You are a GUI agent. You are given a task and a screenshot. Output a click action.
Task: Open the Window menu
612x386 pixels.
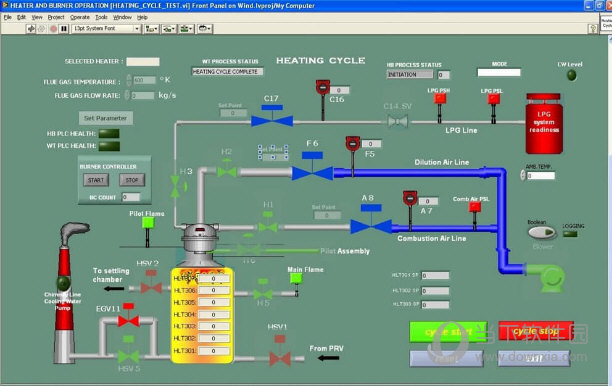tap(122, 17)
